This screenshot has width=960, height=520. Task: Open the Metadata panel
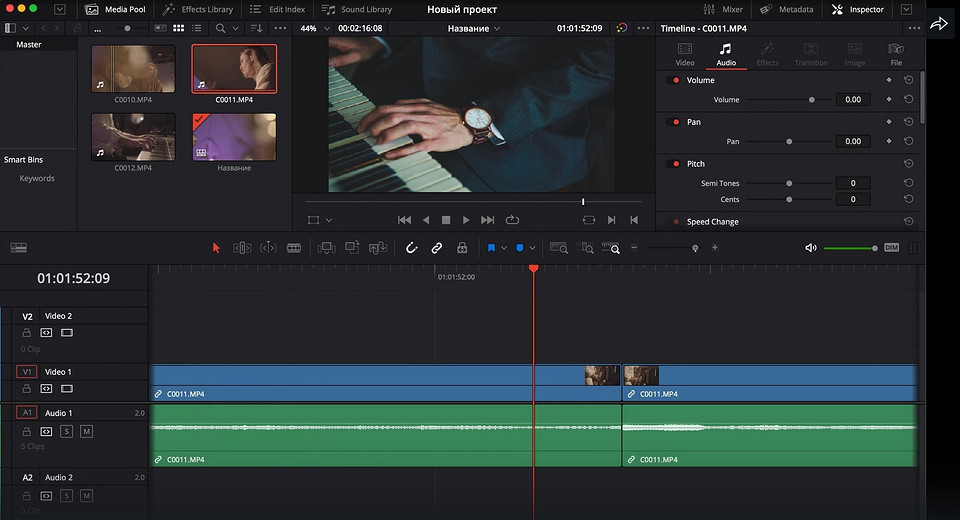787,9
